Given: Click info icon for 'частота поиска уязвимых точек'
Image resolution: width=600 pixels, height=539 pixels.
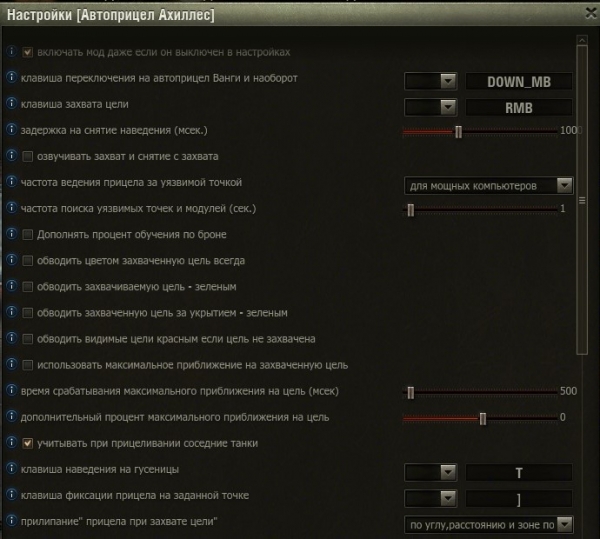Looking at the screenshot, I should click(11, 207).
